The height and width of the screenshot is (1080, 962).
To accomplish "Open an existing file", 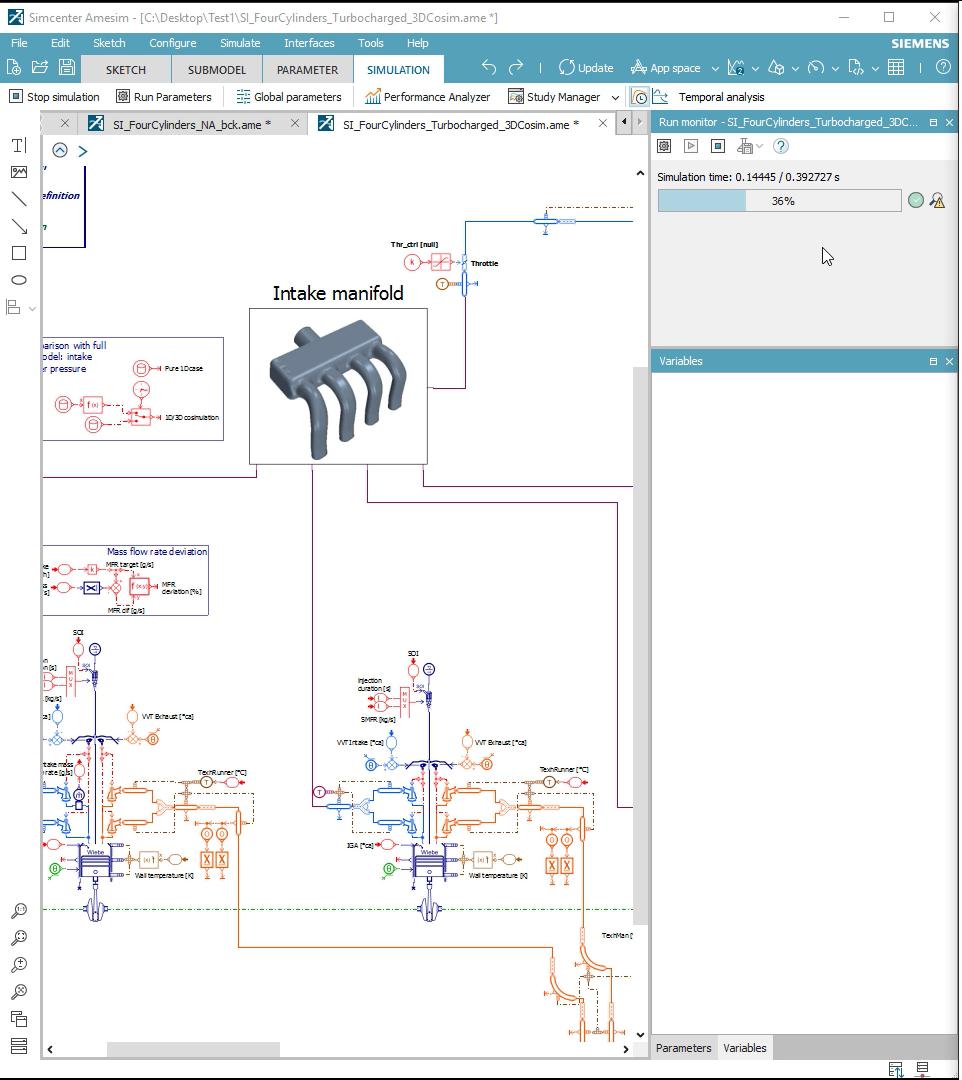I will (40, 68).
